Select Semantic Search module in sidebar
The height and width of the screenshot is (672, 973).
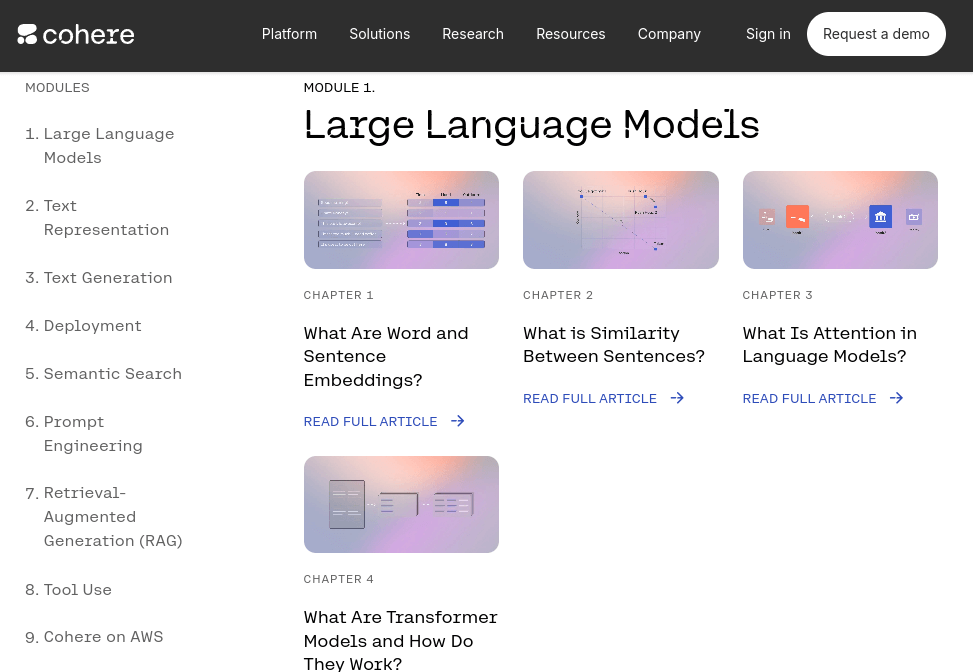point(112,374)
